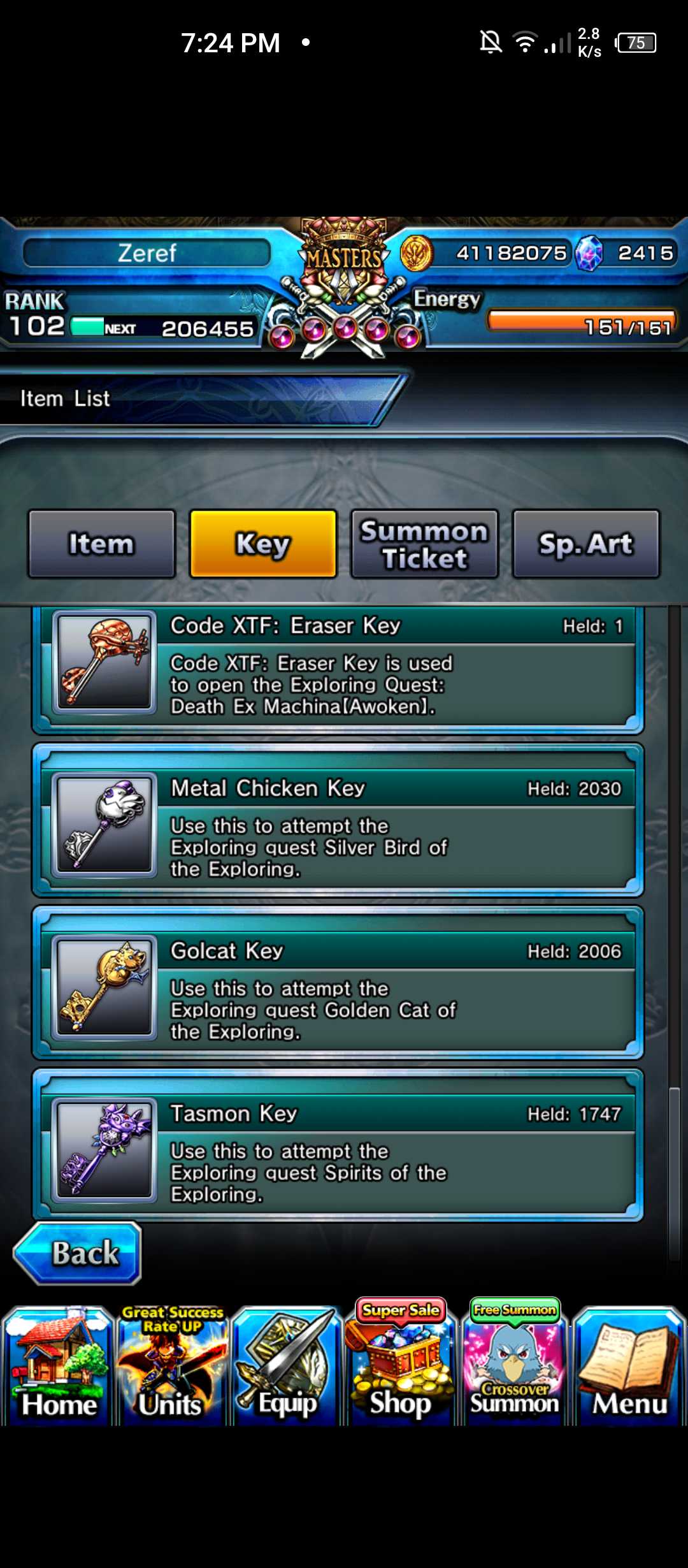Select the Key tab
This screenshot has width=688, height=1568.
263,544
